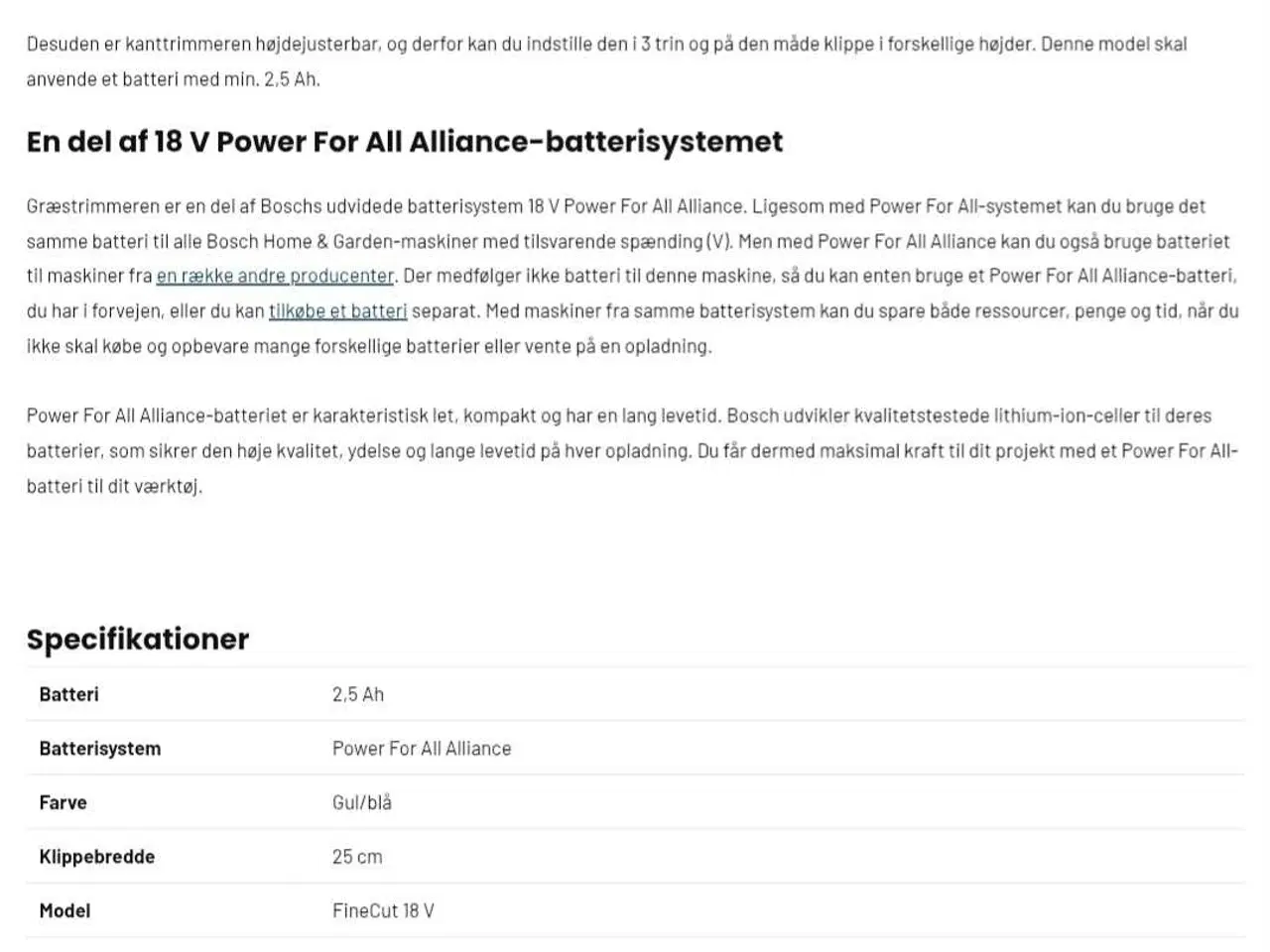Click the line 'batteri til dit værktøj.'
Screen dimensions: 1270x952
(x=114, y=486)
